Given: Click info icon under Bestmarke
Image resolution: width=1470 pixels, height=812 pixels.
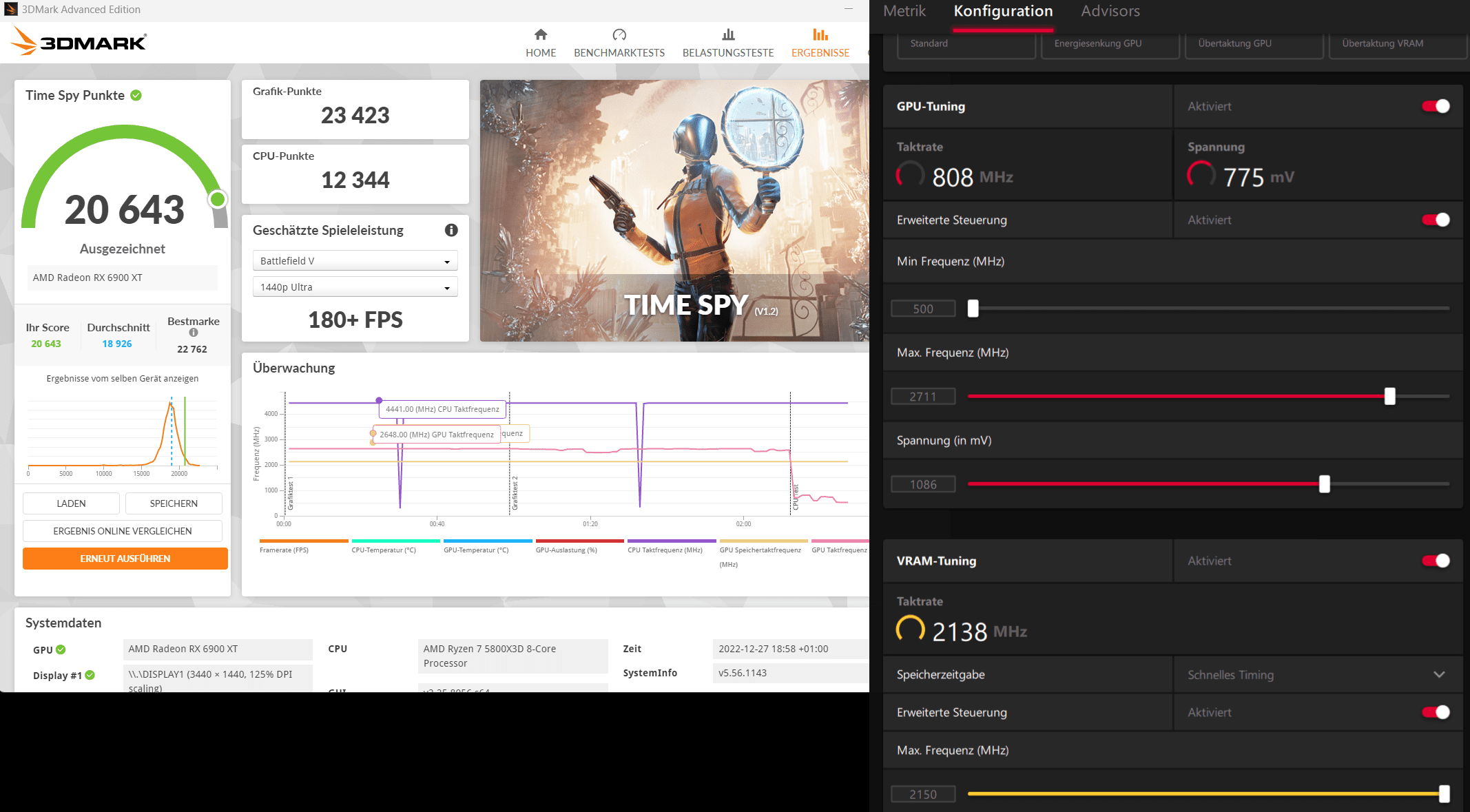Looking at the screenshot, I should pos(194,333).
